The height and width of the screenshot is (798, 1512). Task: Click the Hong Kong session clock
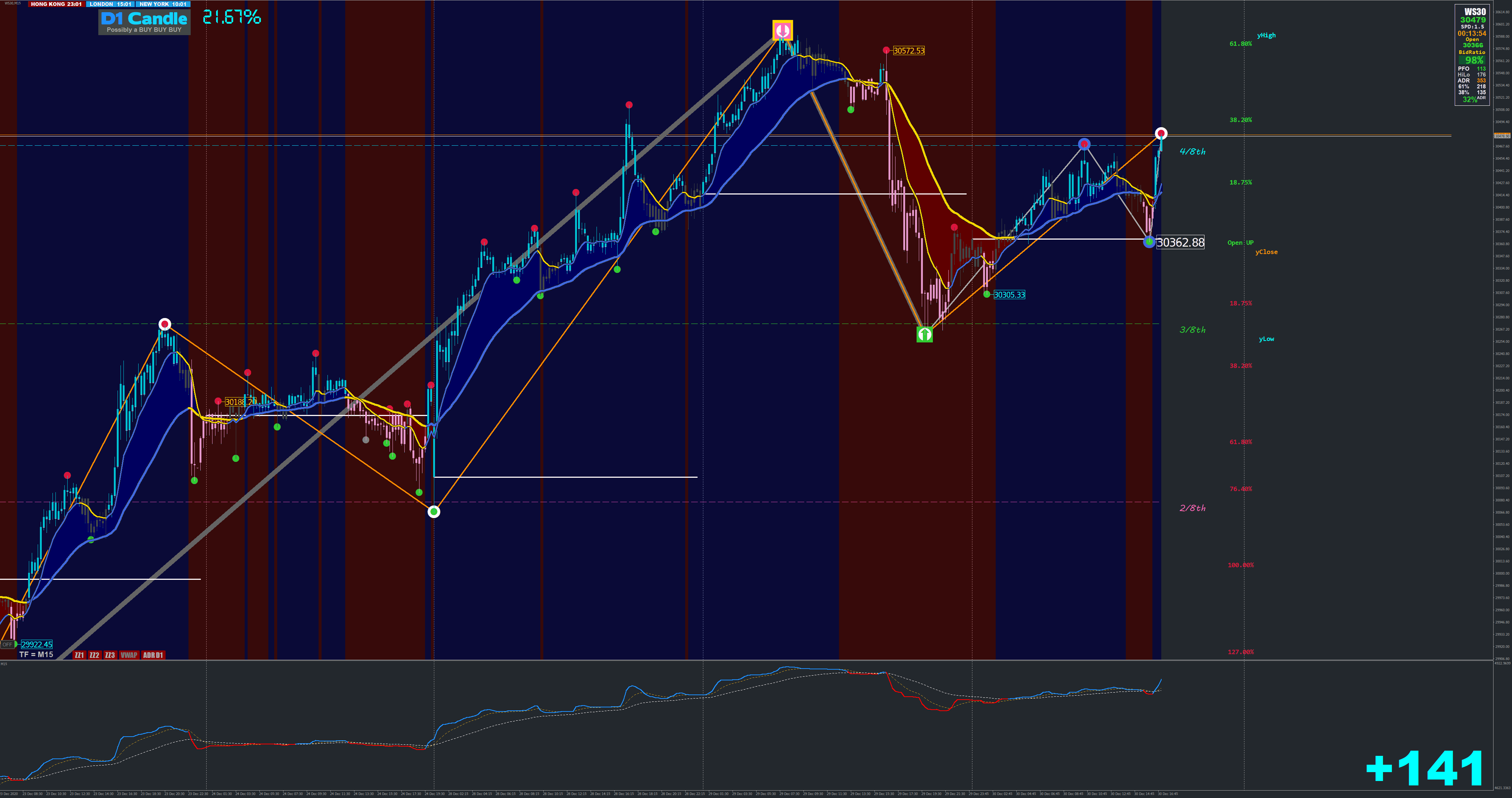tap(56, 4)
